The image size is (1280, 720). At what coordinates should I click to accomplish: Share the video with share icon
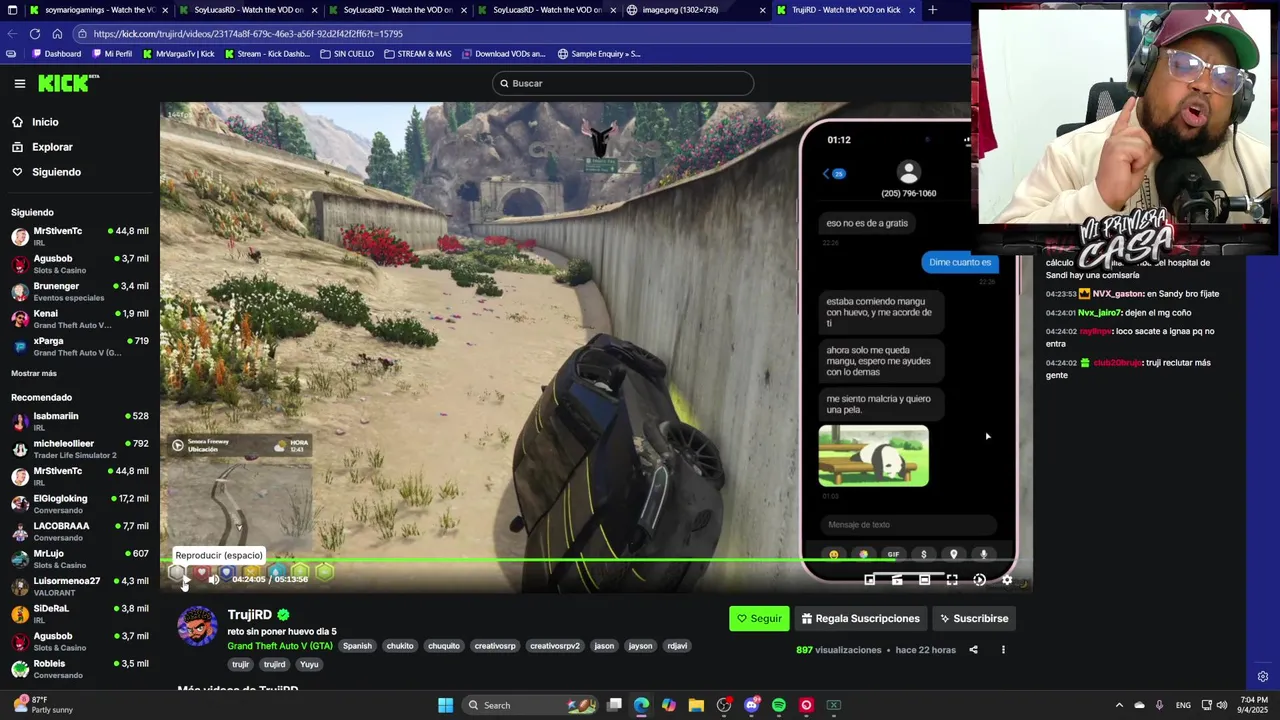(973, 650)
